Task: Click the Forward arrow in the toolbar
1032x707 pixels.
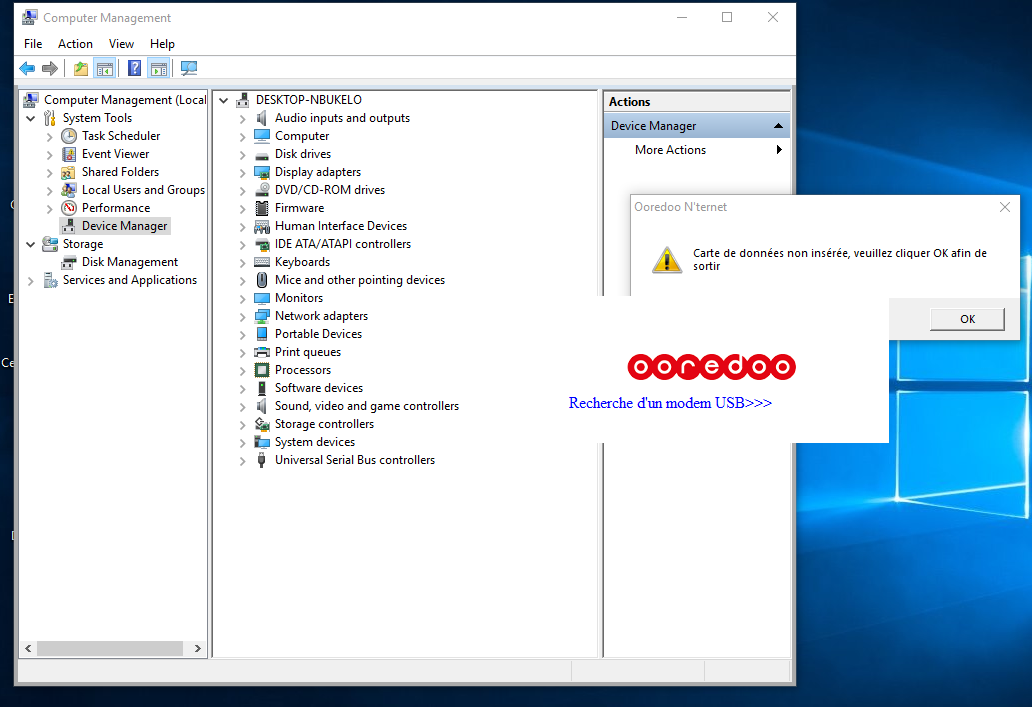Action: (x=50, y=68)
